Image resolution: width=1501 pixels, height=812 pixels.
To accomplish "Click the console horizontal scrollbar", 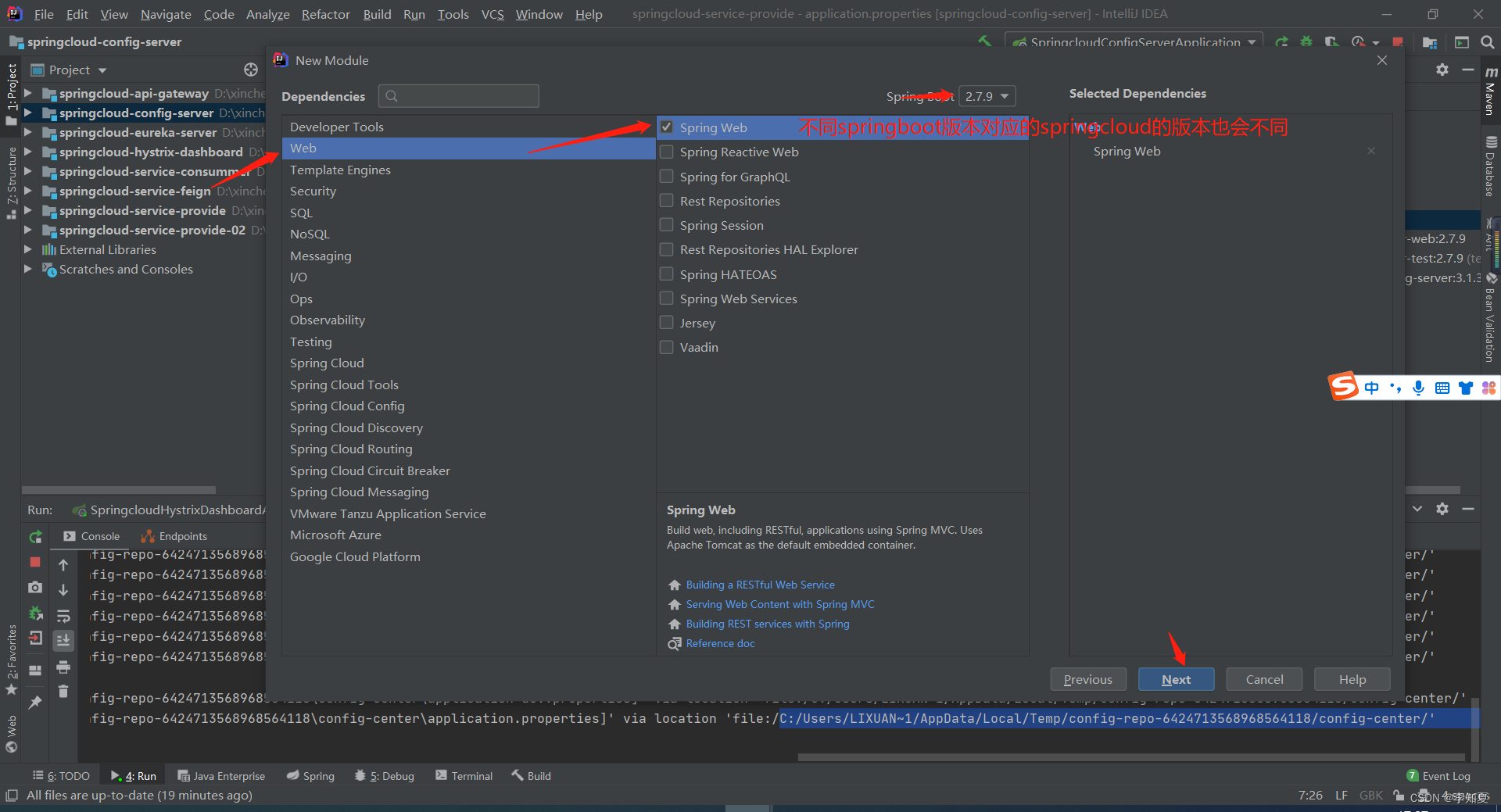I will (1130, 757).
